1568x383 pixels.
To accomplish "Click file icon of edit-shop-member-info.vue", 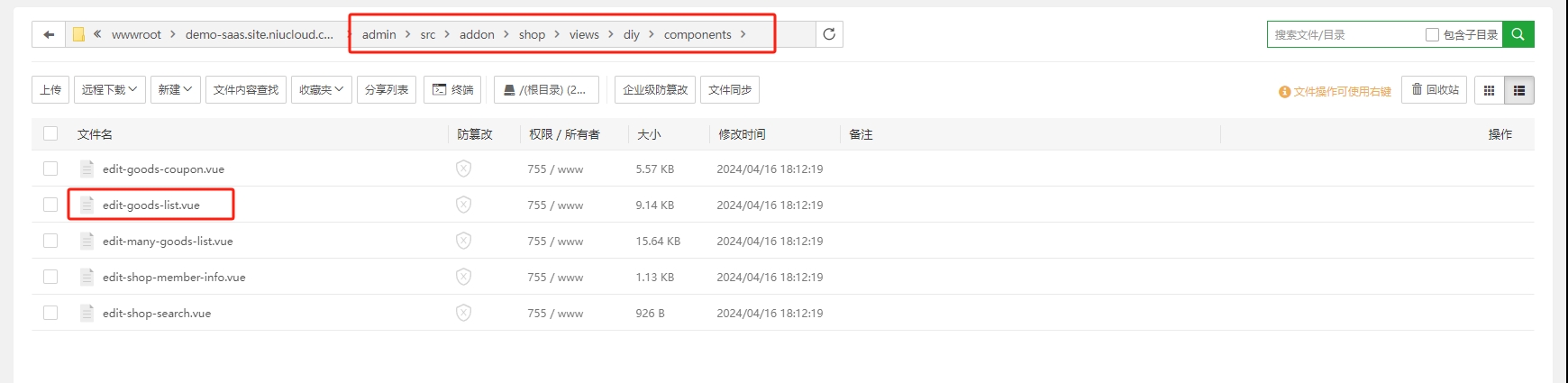I will [x=87, y=277].
